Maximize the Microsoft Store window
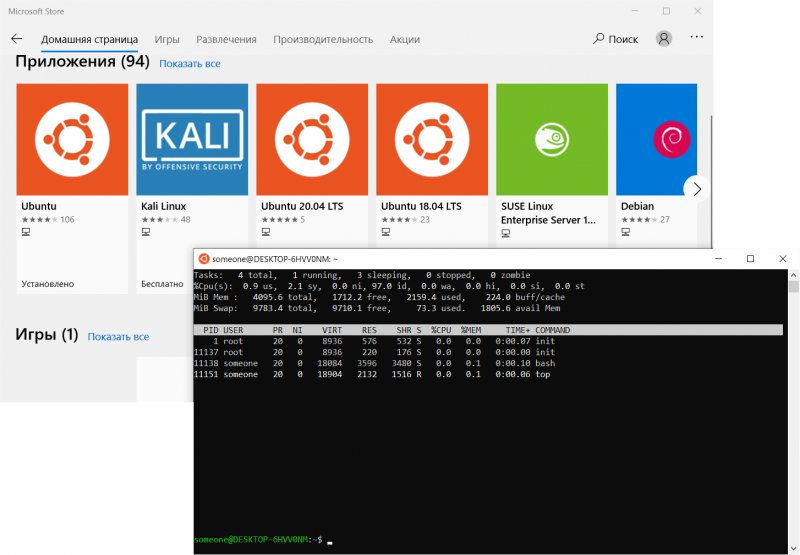Viewport: 800px width, 555px height. pos(666,11)
